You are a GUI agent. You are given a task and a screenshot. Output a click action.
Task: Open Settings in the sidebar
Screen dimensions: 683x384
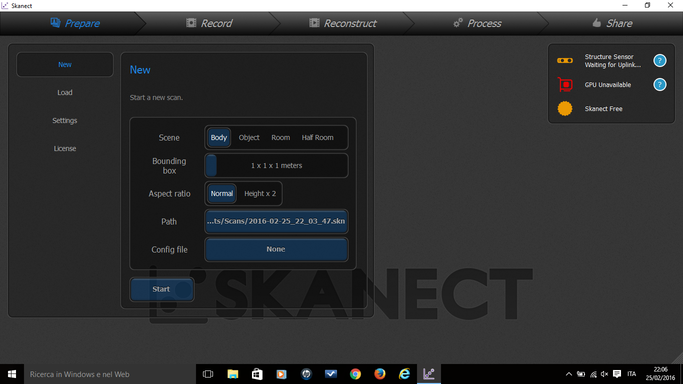pos(65,121)
